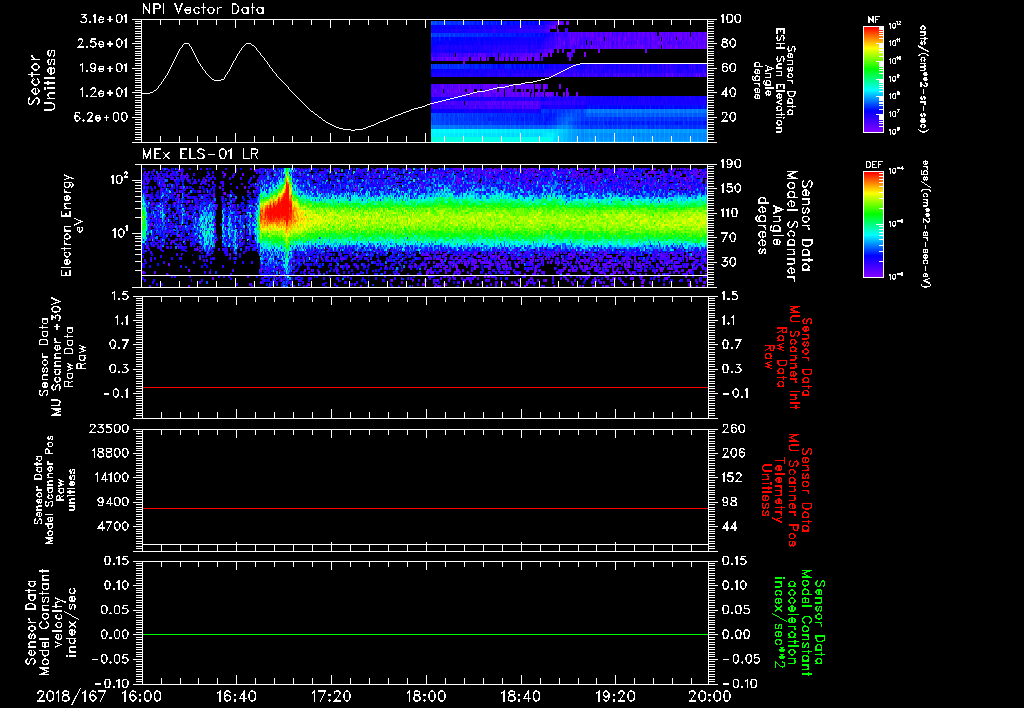Click the 18:40 time tick label
Screen dimensions: 1024x708
coord(520,696)
